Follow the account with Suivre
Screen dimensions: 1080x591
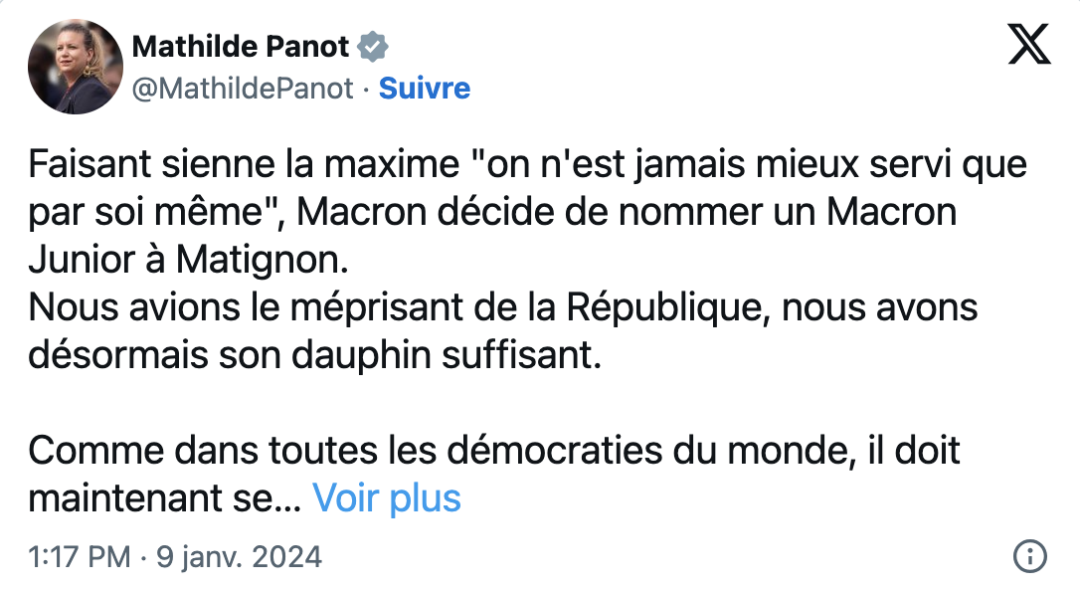(425, 88)
